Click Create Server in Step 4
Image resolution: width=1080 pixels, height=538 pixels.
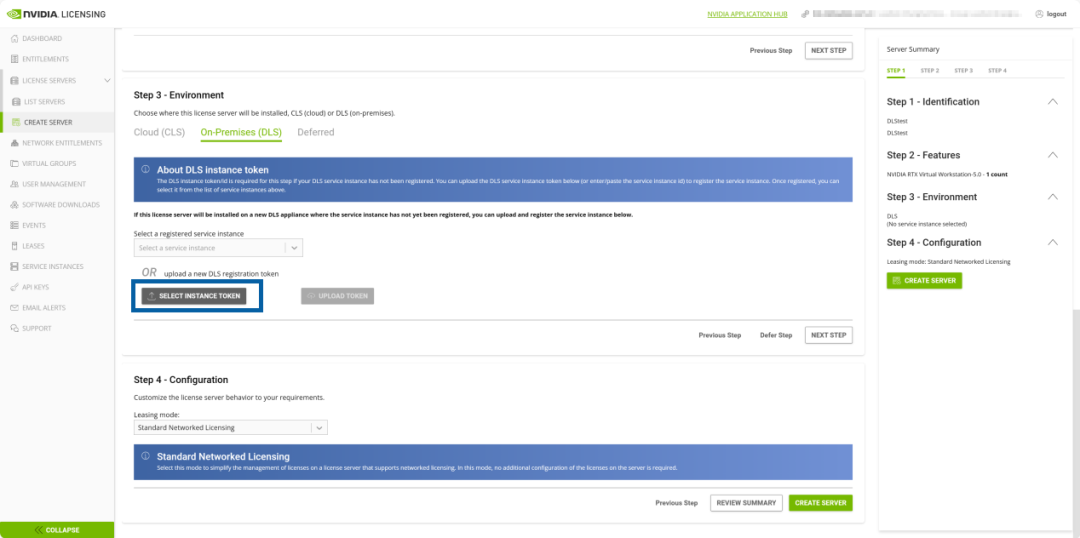click(x=820, y=503)
